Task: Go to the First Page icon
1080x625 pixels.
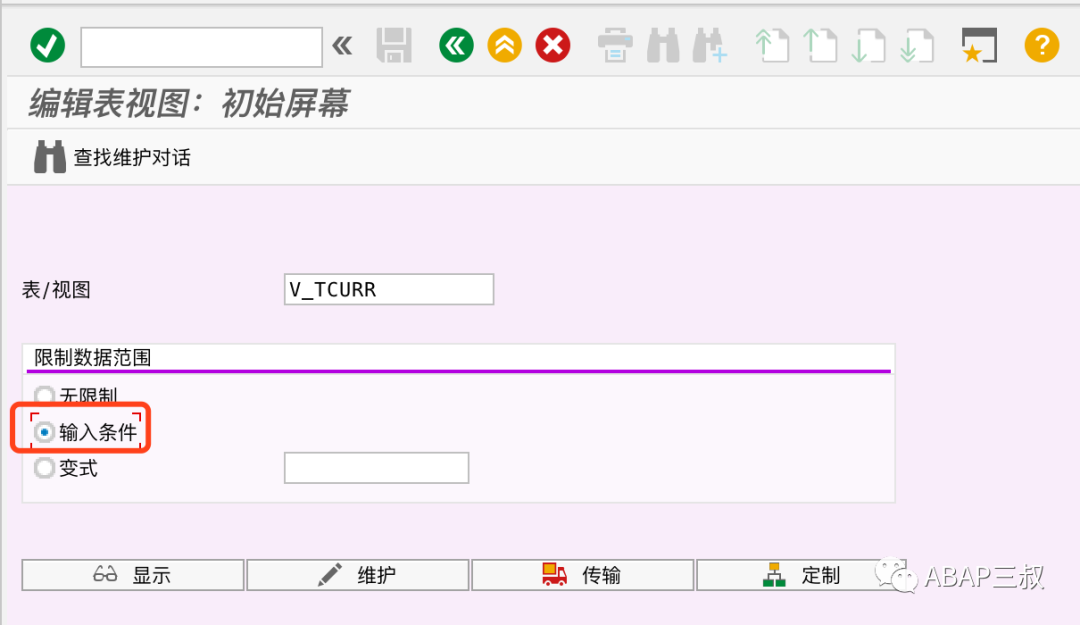Action: (772, 46)
